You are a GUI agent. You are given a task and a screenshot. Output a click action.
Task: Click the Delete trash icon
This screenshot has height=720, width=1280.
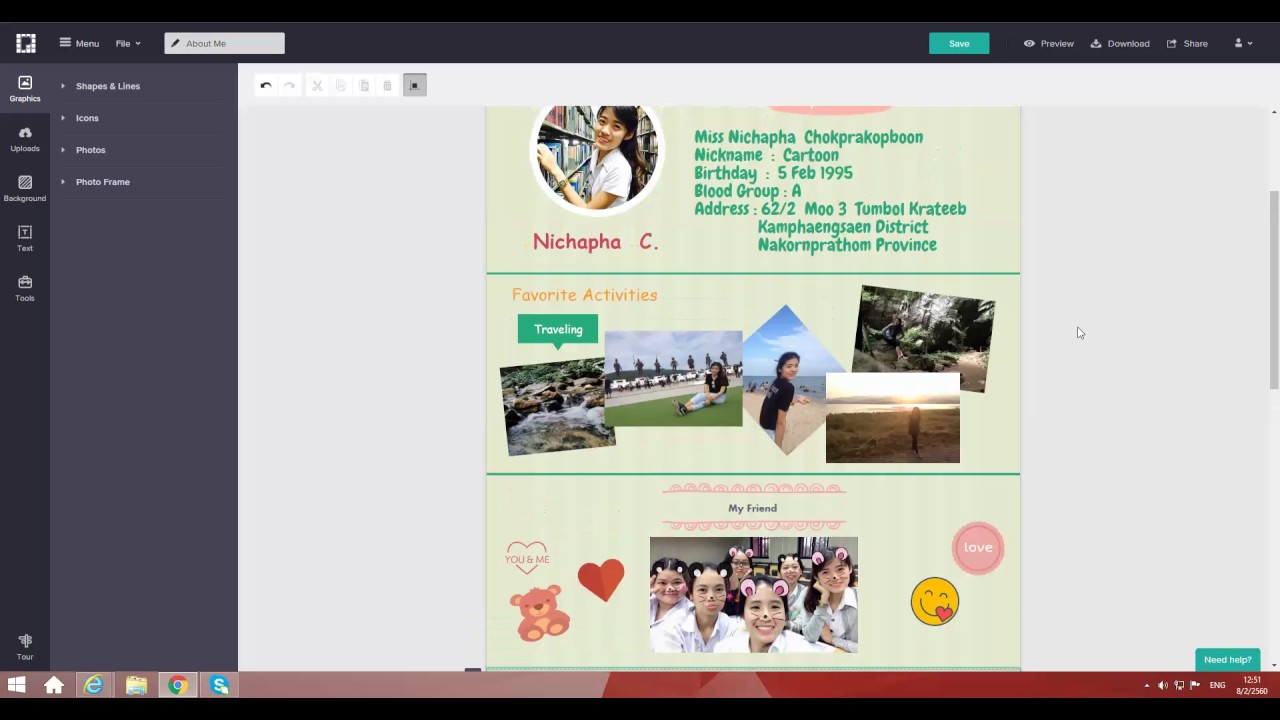coord(387,86)
